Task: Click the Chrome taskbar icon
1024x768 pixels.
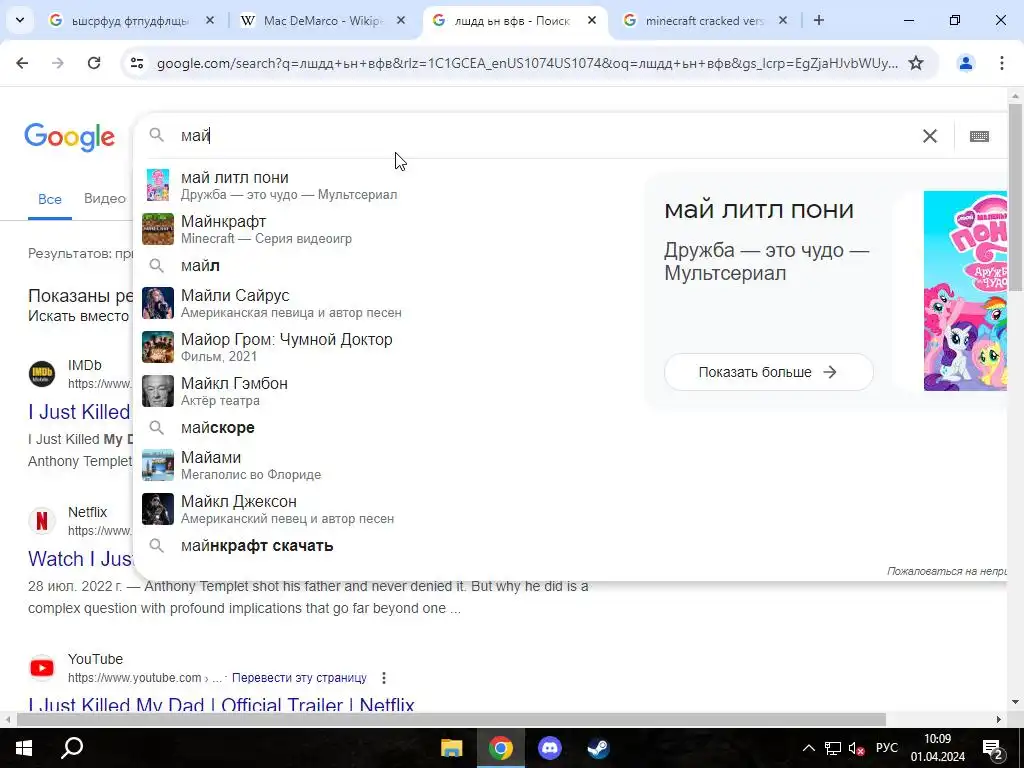Action: pyautogui.click(x=500, y=748)
